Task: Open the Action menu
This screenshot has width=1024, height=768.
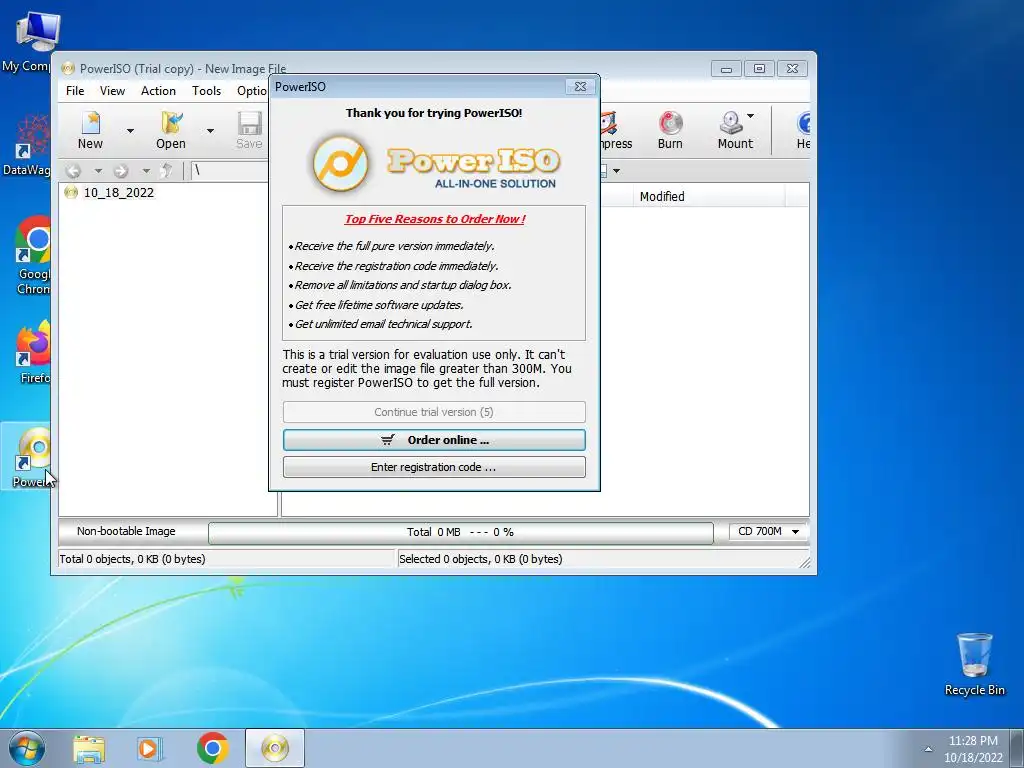Action: tap(158, 91)
